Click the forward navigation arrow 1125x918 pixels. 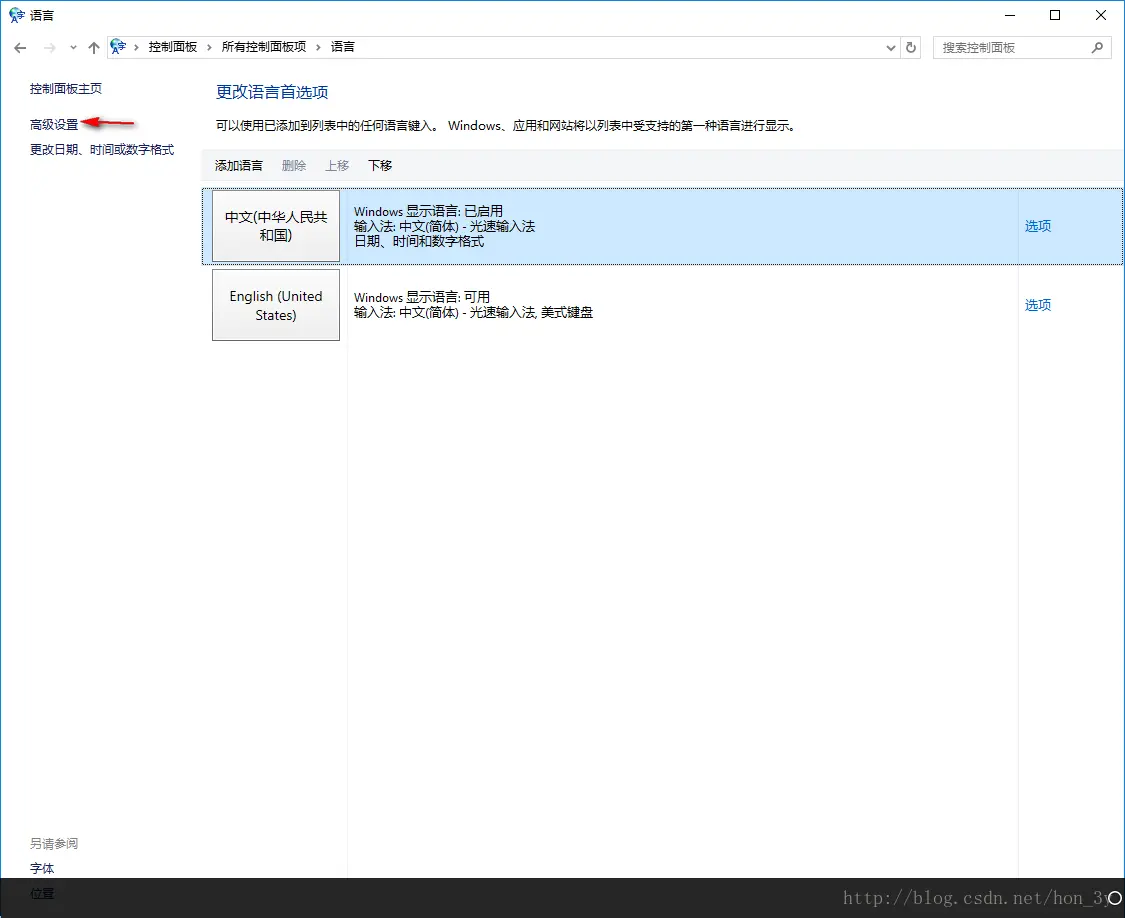pos(48,46)
